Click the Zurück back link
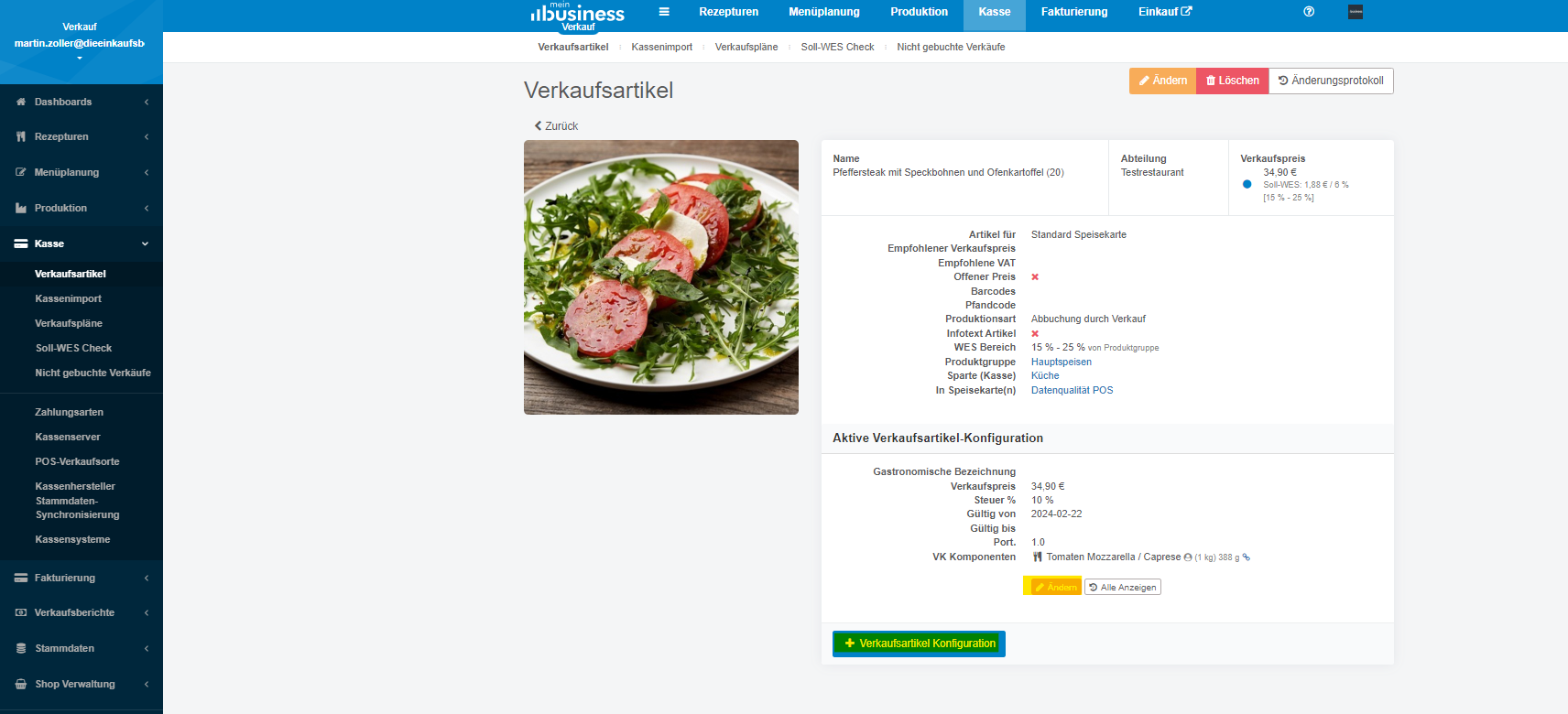The height and width of the screenshot is (714, 1568). pos(557,126)
